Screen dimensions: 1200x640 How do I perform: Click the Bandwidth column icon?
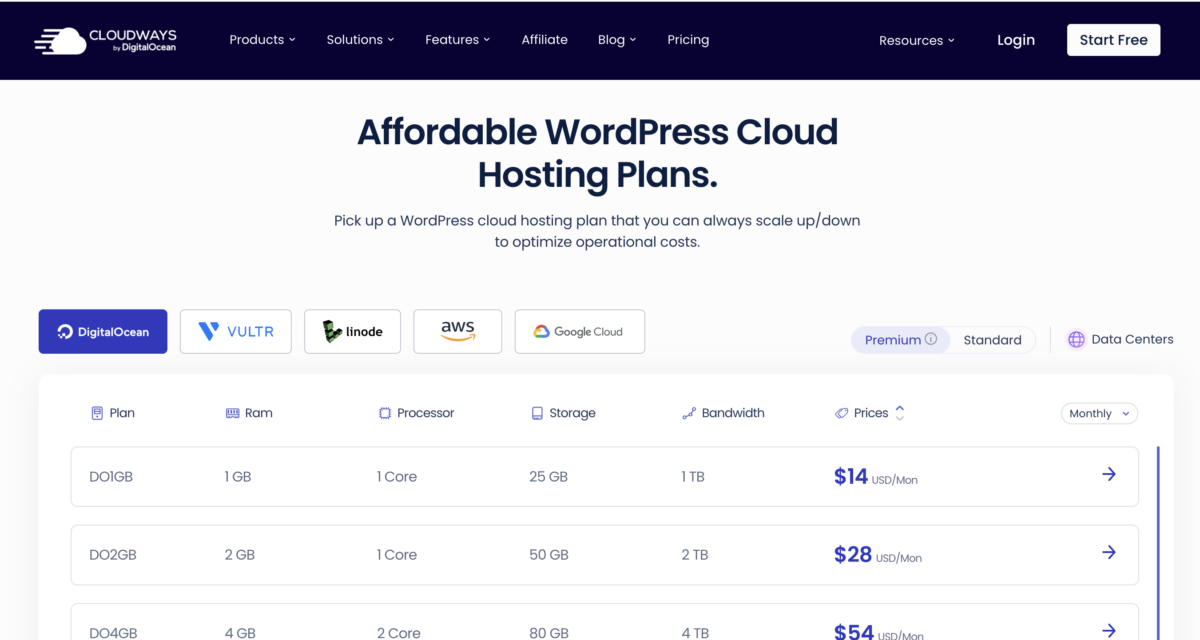pos(688,413)
